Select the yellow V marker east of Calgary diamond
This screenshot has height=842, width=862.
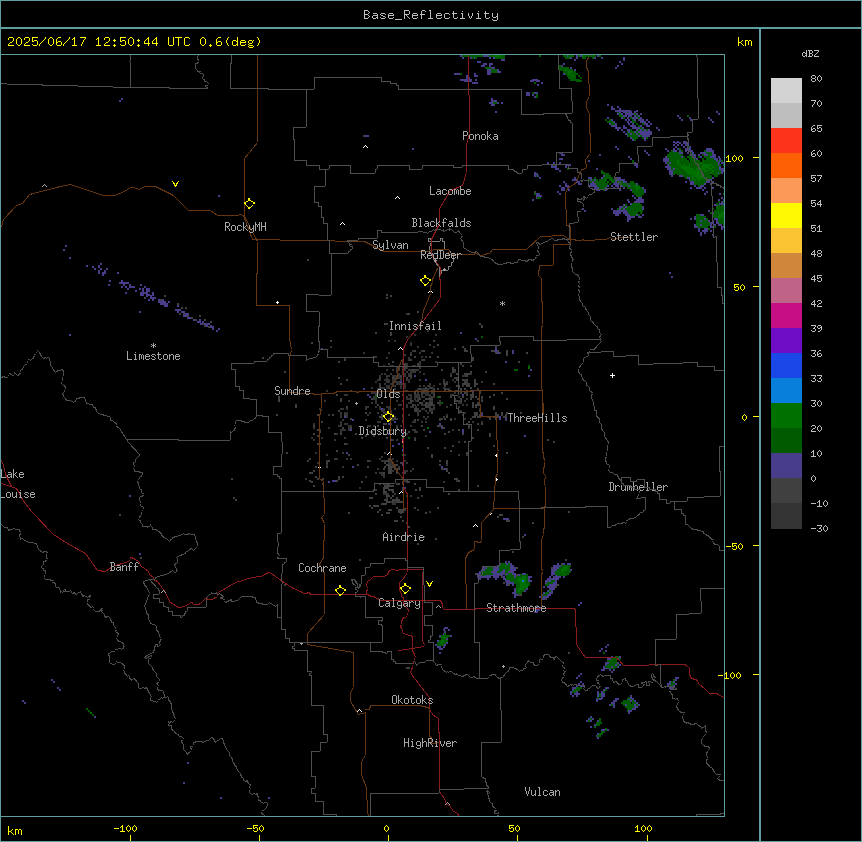(x=429, y=584)
